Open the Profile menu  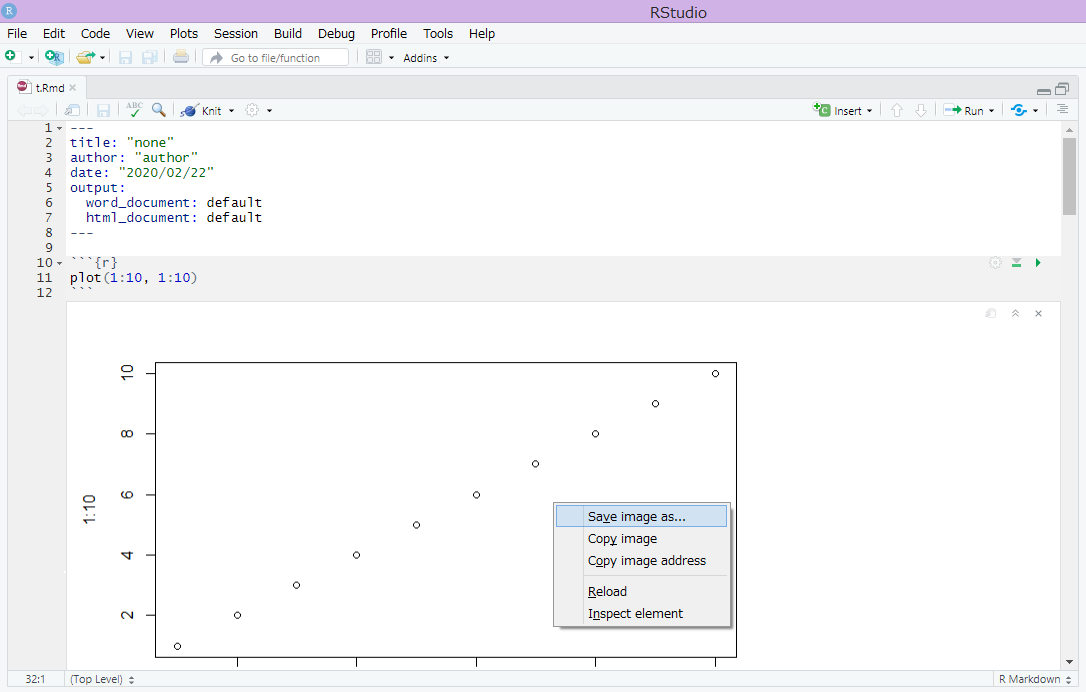(x=389, y=33)
